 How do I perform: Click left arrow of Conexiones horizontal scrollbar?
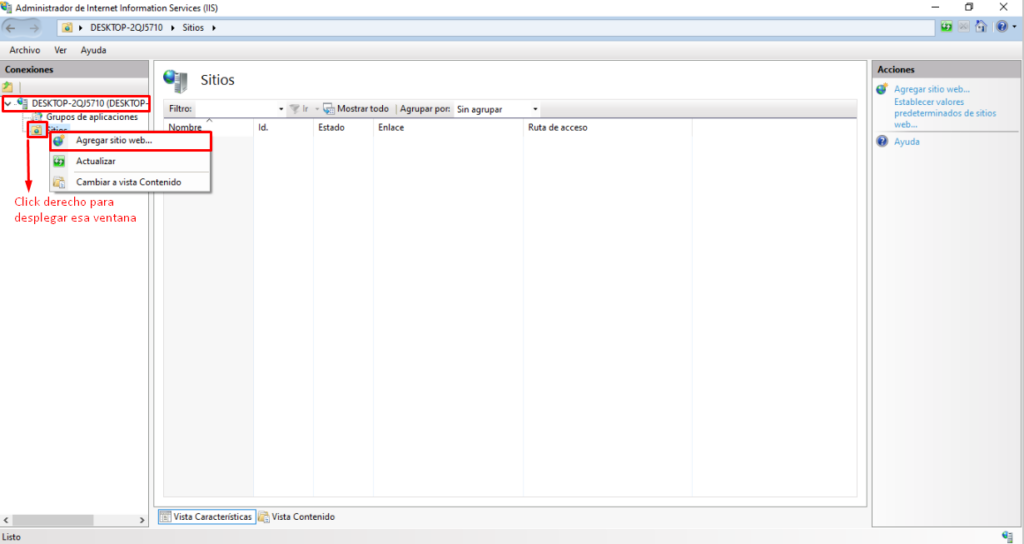[x=6, y=520]
